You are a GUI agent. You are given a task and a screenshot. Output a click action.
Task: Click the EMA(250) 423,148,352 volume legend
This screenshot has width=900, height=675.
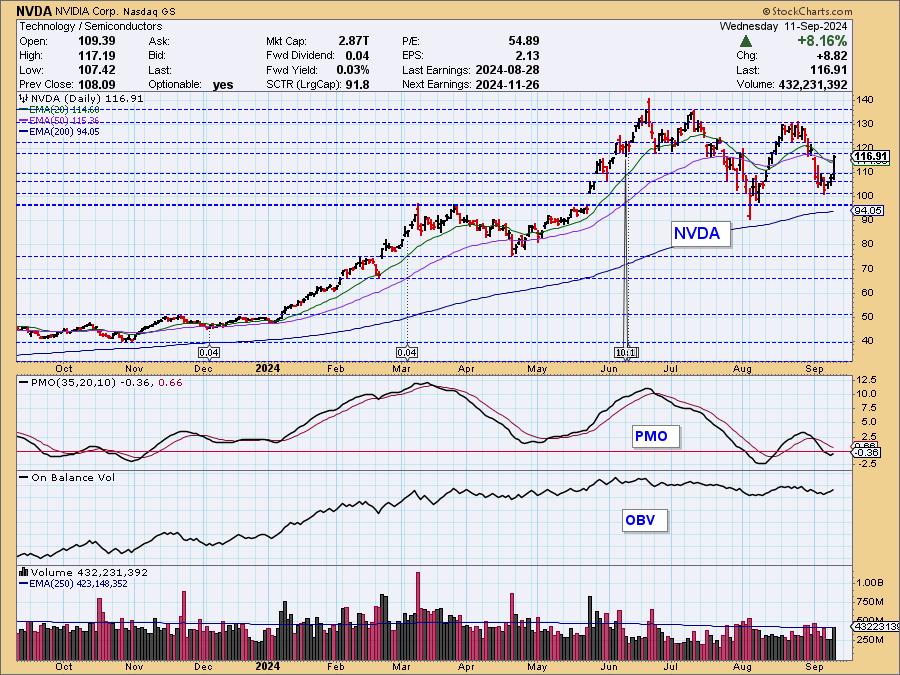73,584
